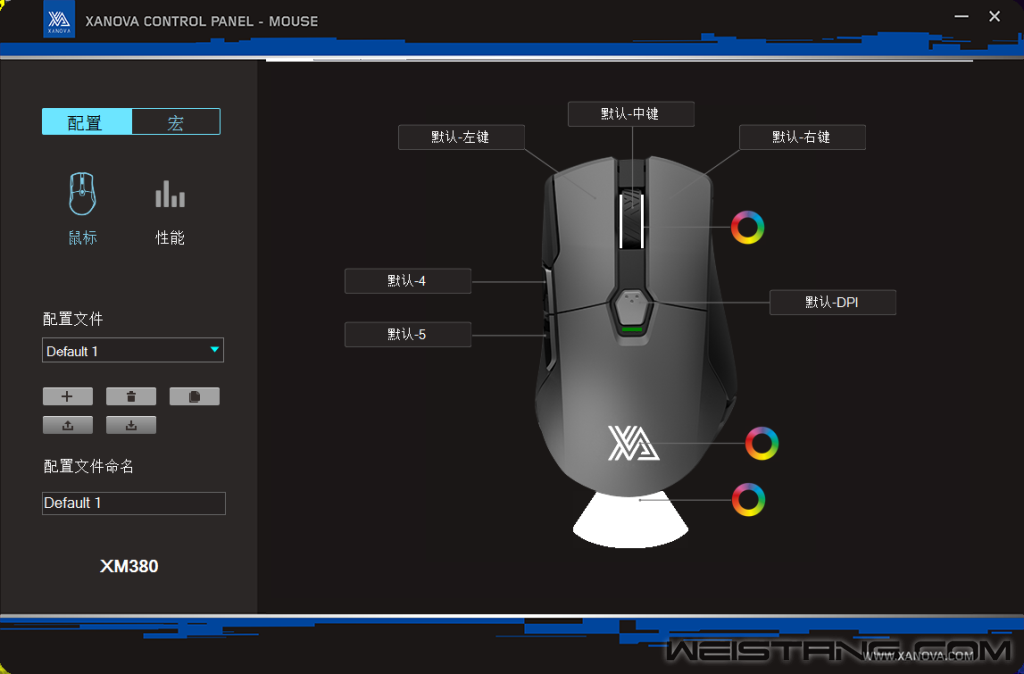Viewport: 1024px width, 674px height.
Task: Export profile using upload arrow button
Action: coord(68,425)
